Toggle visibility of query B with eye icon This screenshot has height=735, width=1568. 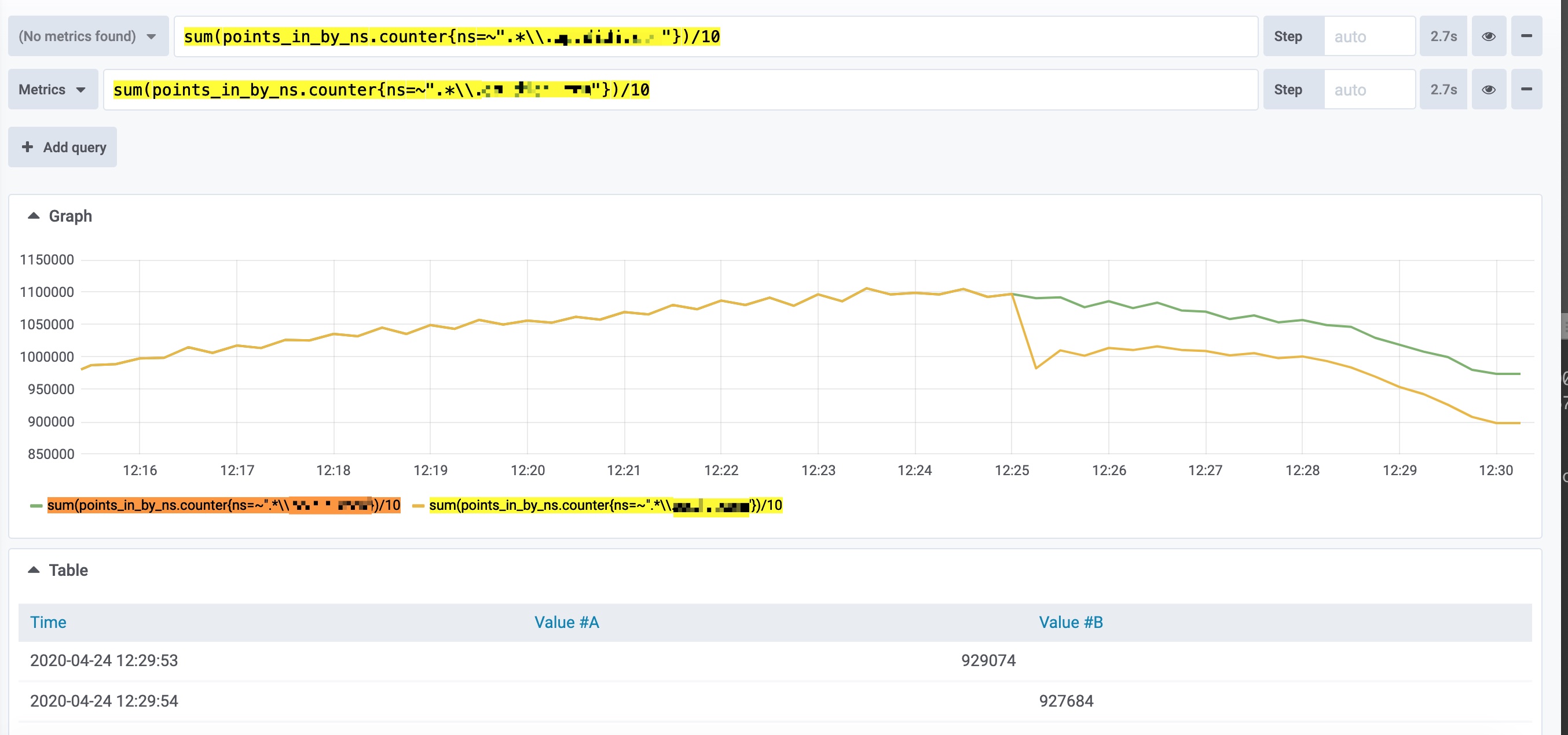1489,89
